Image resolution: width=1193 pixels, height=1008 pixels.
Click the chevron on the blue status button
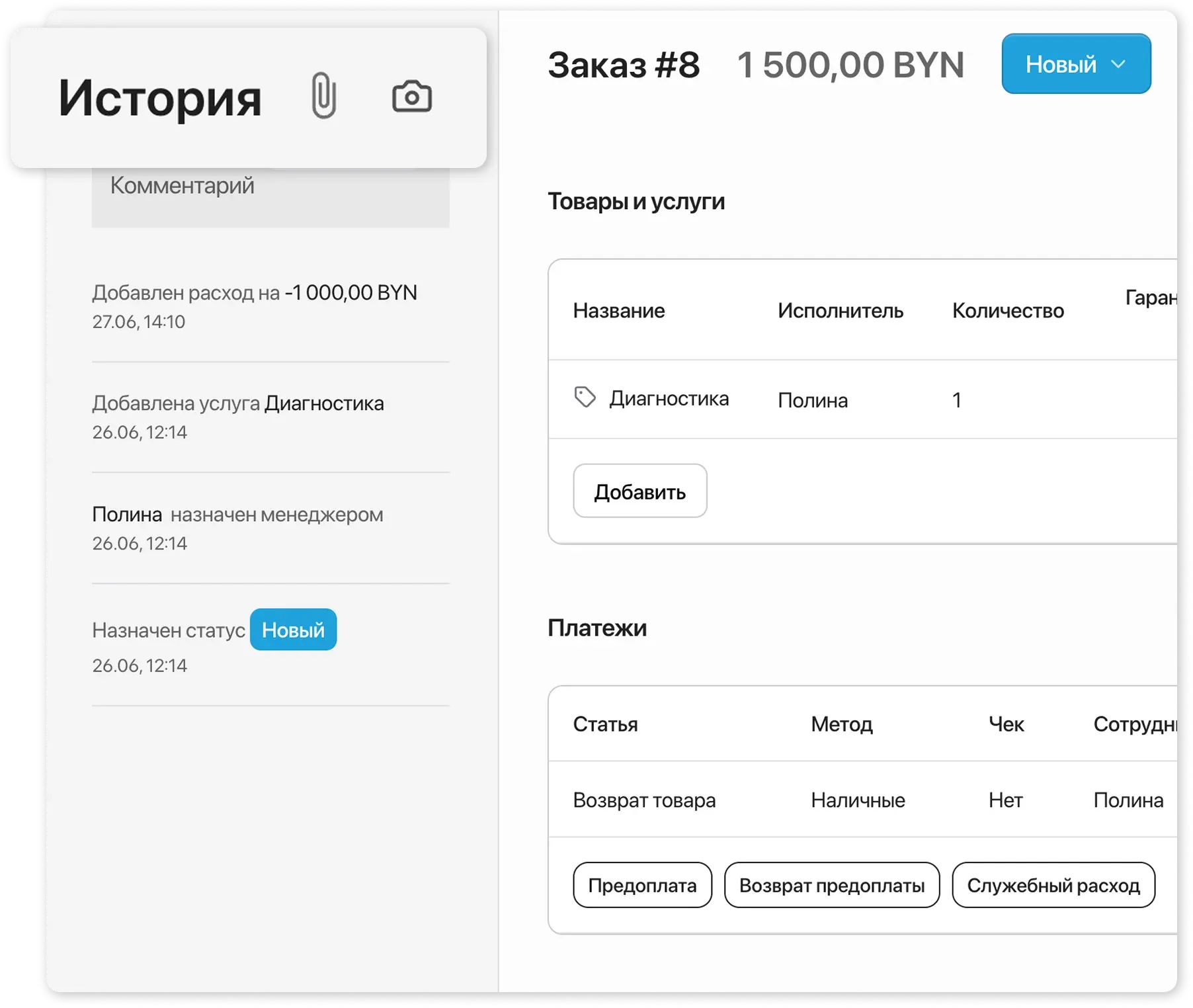(x=1119, y=64)
